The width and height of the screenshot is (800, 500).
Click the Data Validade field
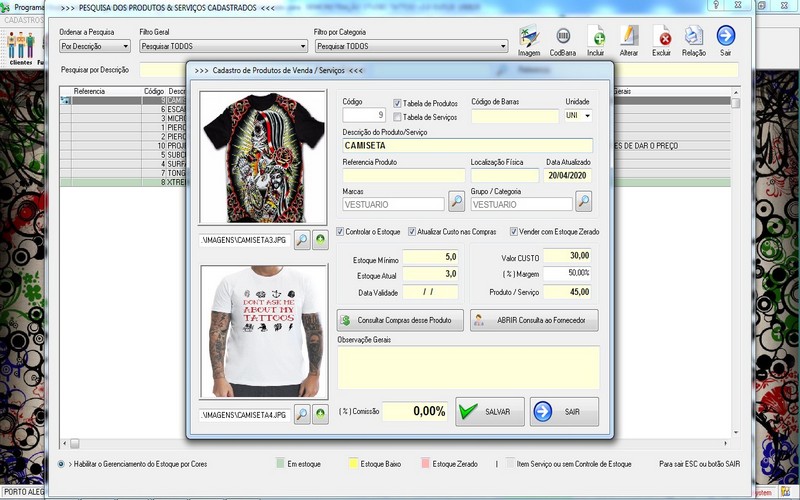[430, 292]
